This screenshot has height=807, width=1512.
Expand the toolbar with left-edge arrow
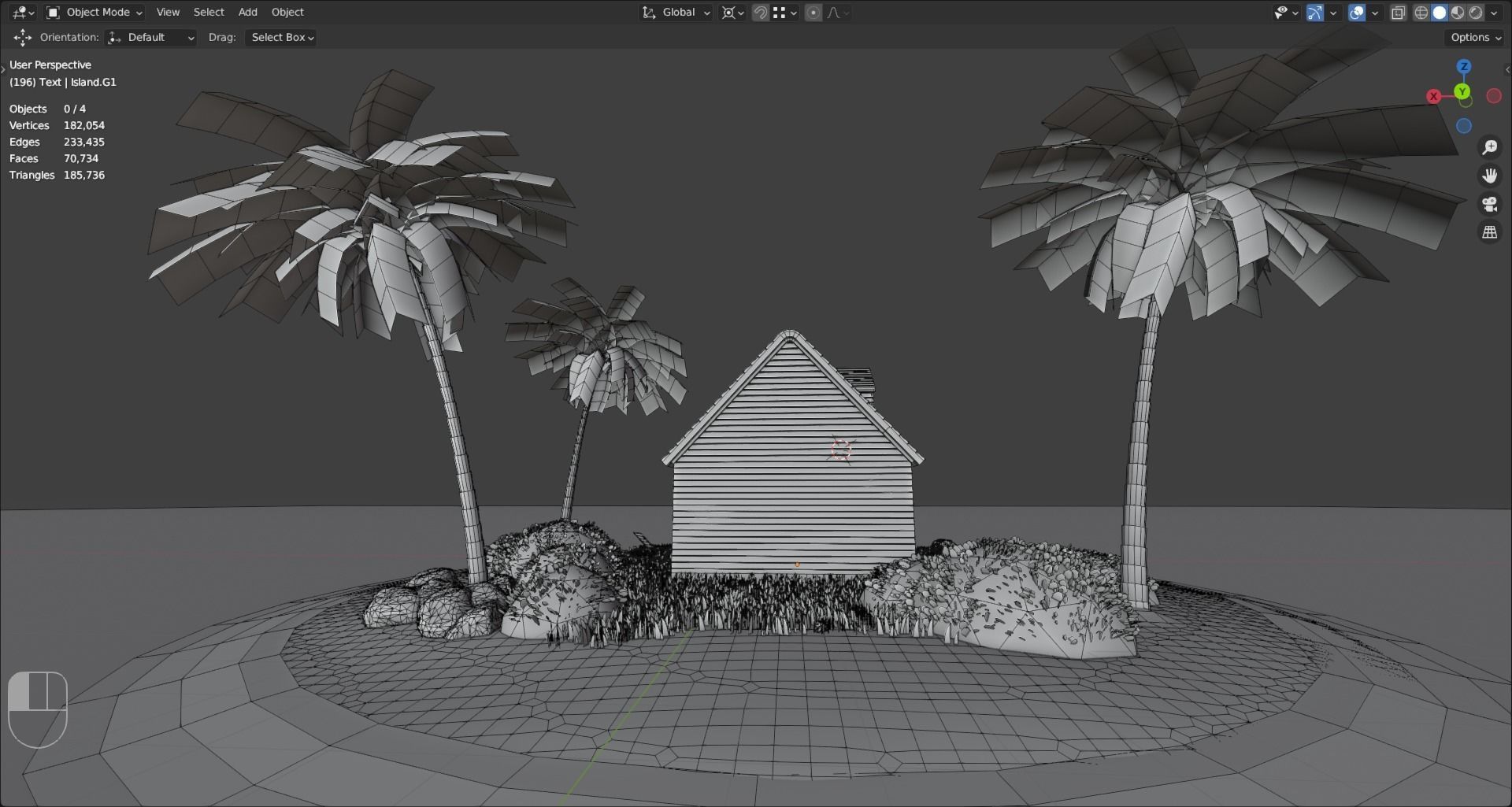(x=3, y=70)
